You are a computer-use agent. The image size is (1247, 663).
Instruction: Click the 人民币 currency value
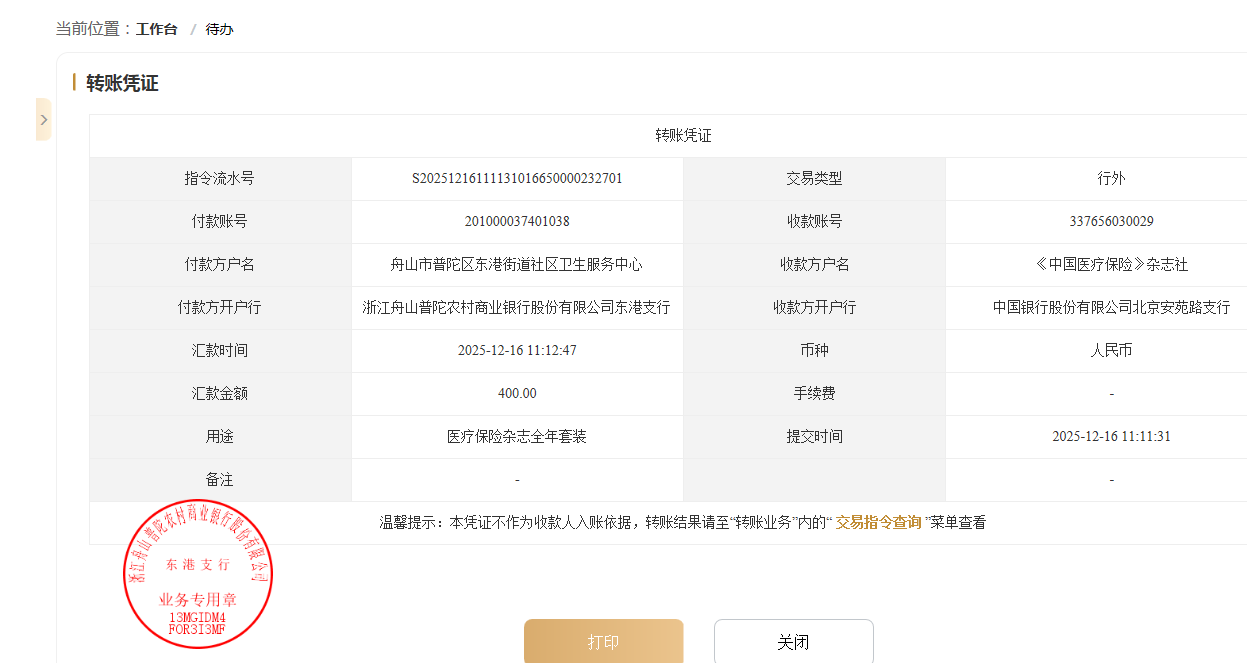pos(1111,351)
